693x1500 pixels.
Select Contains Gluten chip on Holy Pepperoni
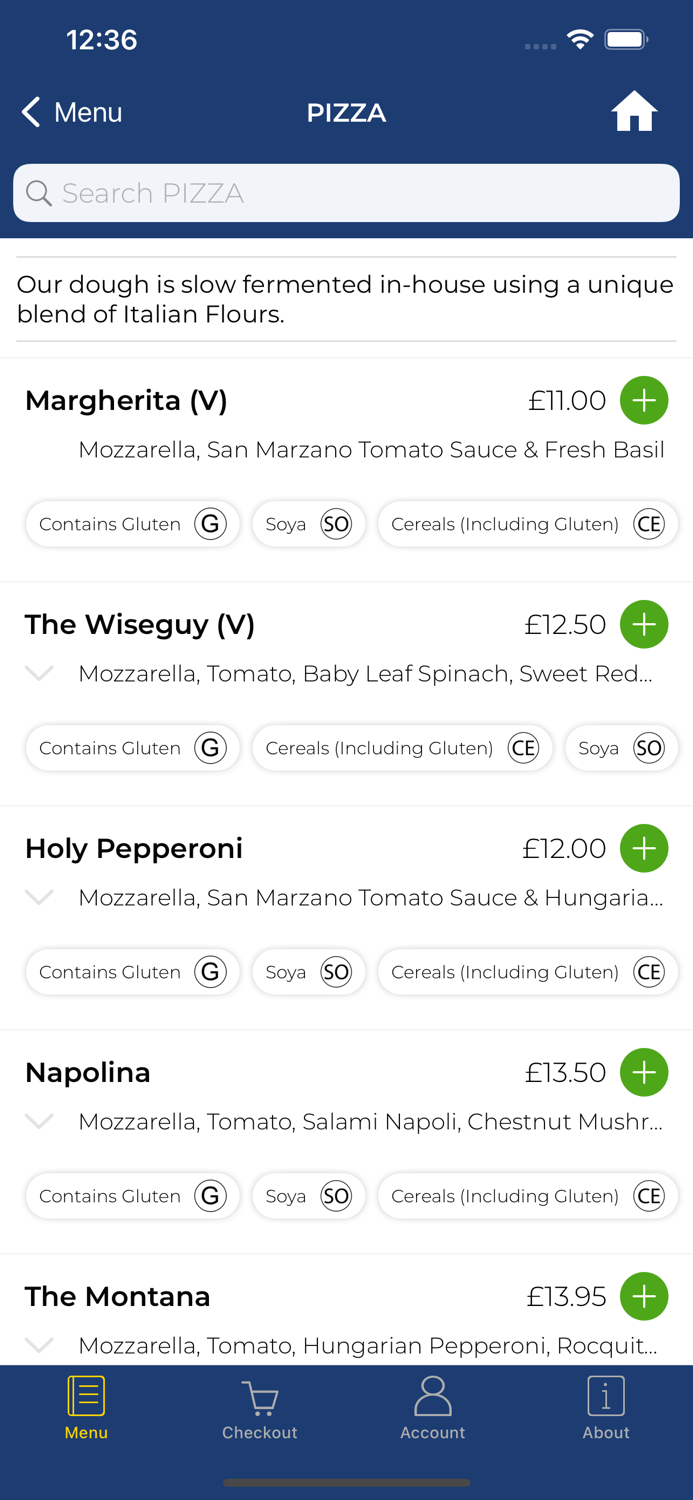(132, 971)
